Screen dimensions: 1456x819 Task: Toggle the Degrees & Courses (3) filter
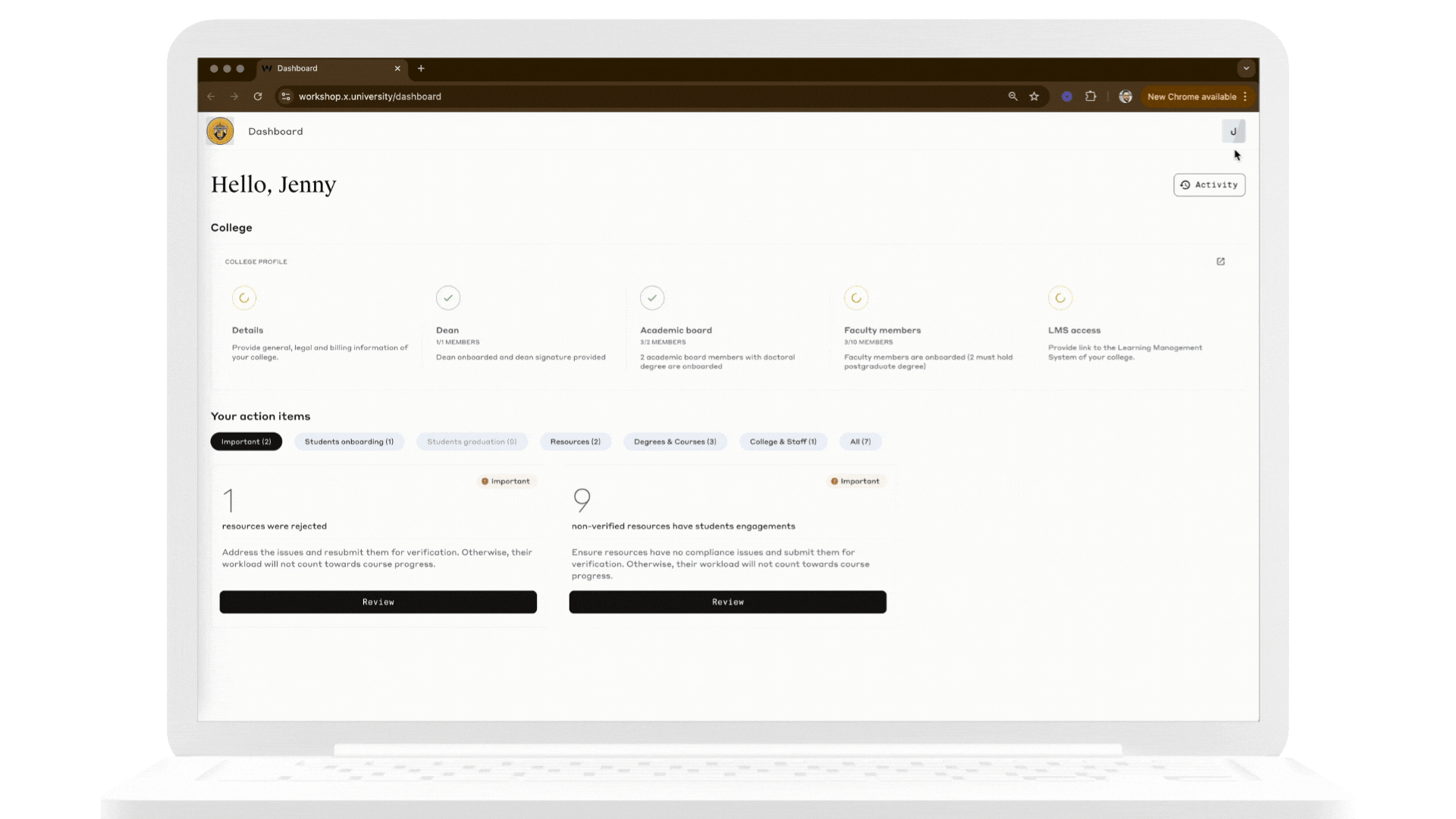point(674,441)
